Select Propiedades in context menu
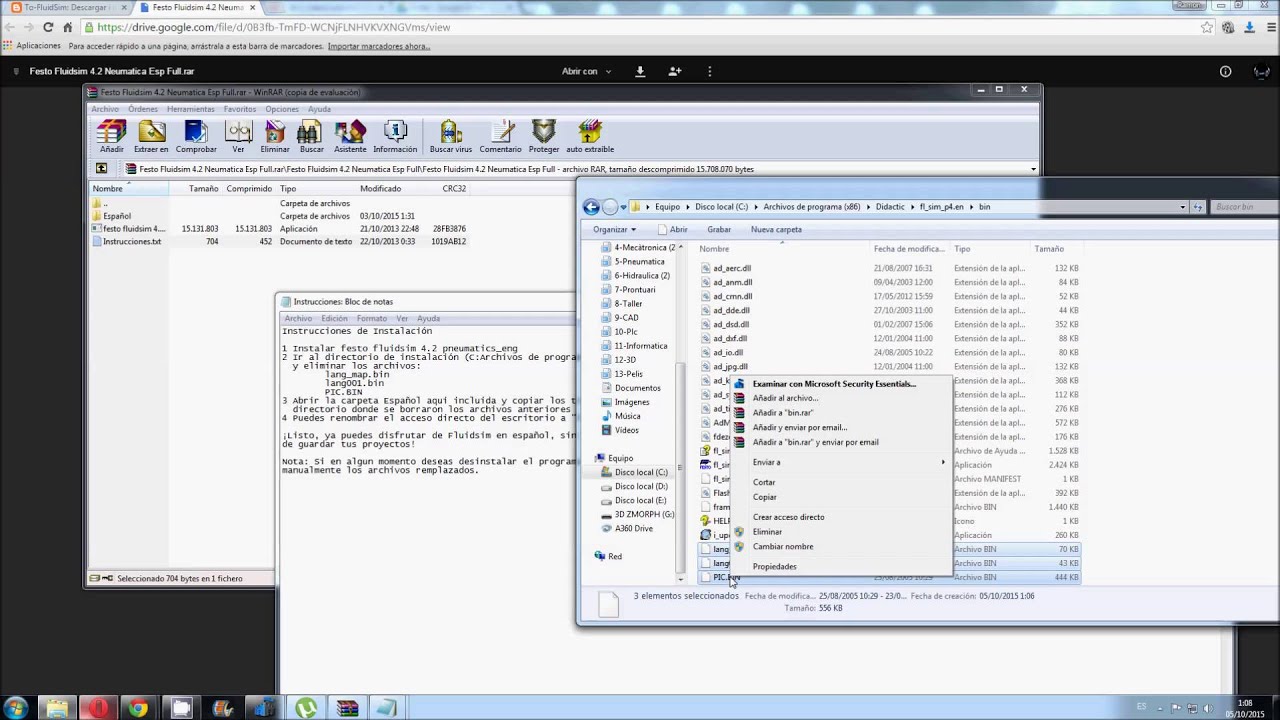The height and width of the screenshot is (720, 1280). 775,567
